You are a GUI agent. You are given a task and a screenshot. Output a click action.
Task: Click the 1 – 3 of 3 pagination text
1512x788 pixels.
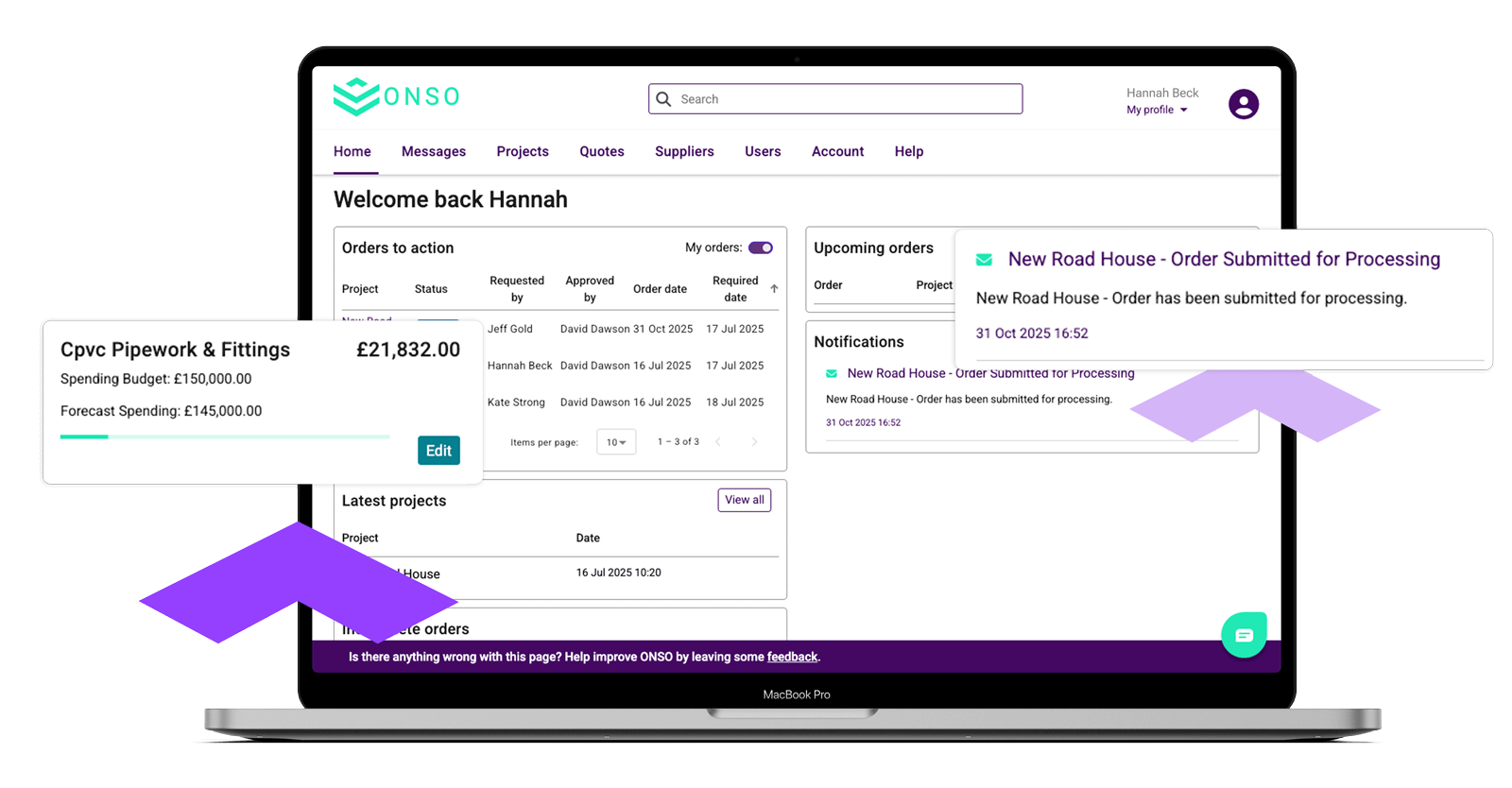[x=679, y=442]
